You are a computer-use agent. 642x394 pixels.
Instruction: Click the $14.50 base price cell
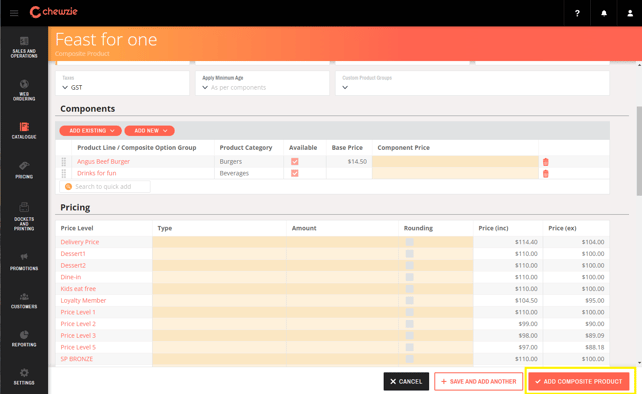349,161
